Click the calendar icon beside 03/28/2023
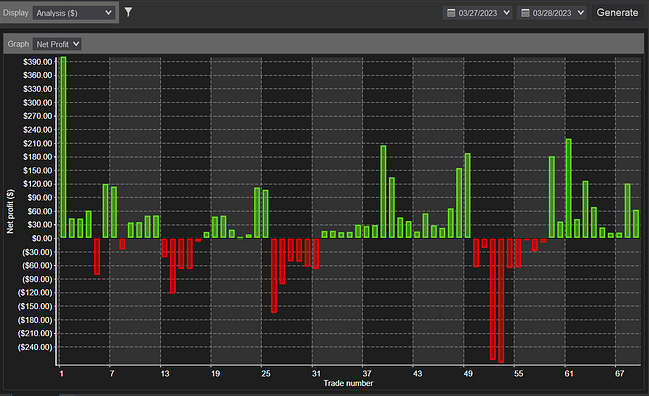Viewport: 649px width, 396px height. [525, 13]
